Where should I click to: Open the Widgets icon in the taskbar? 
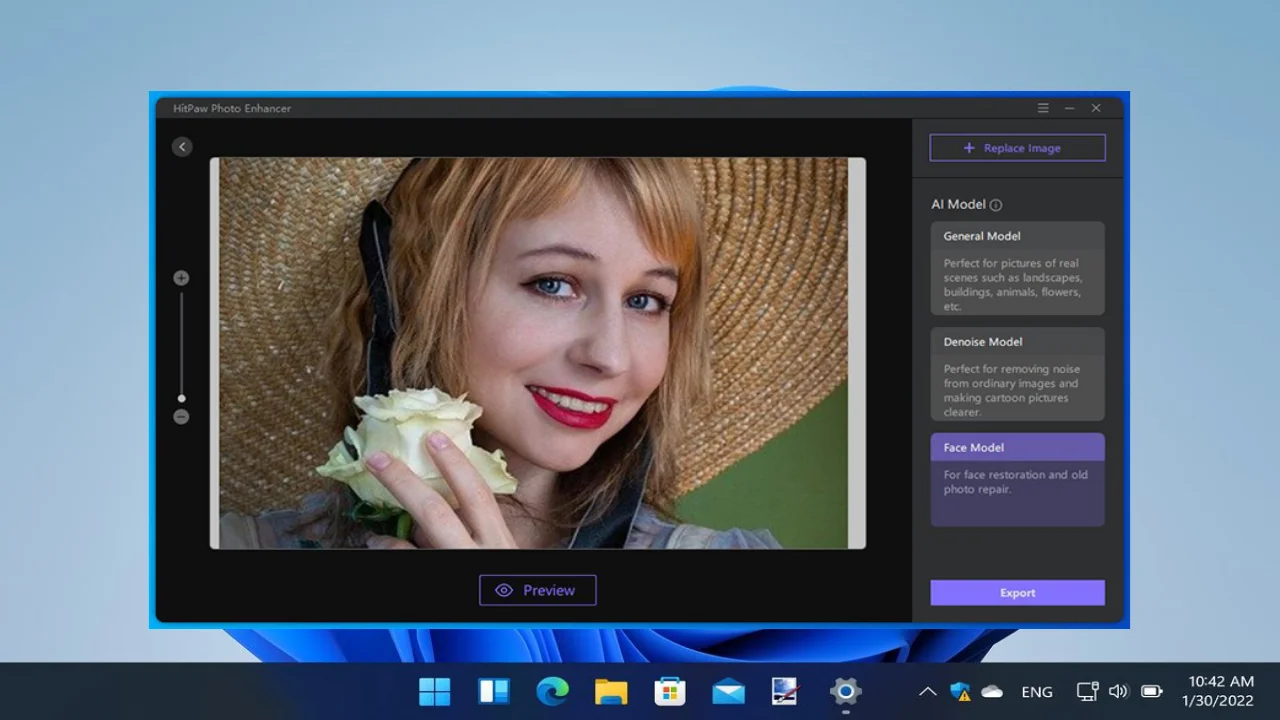494,691
